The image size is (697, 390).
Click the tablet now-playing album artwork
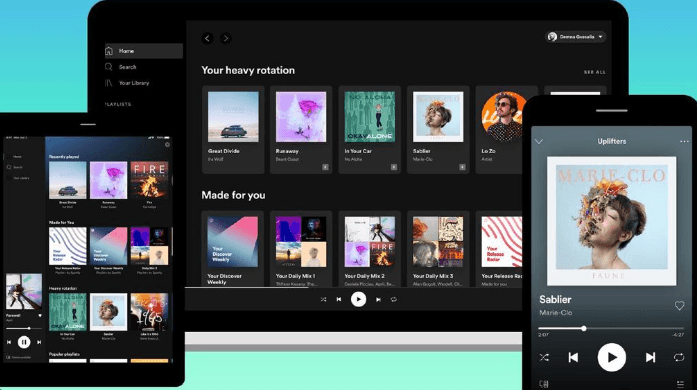(x=24, y=292)
